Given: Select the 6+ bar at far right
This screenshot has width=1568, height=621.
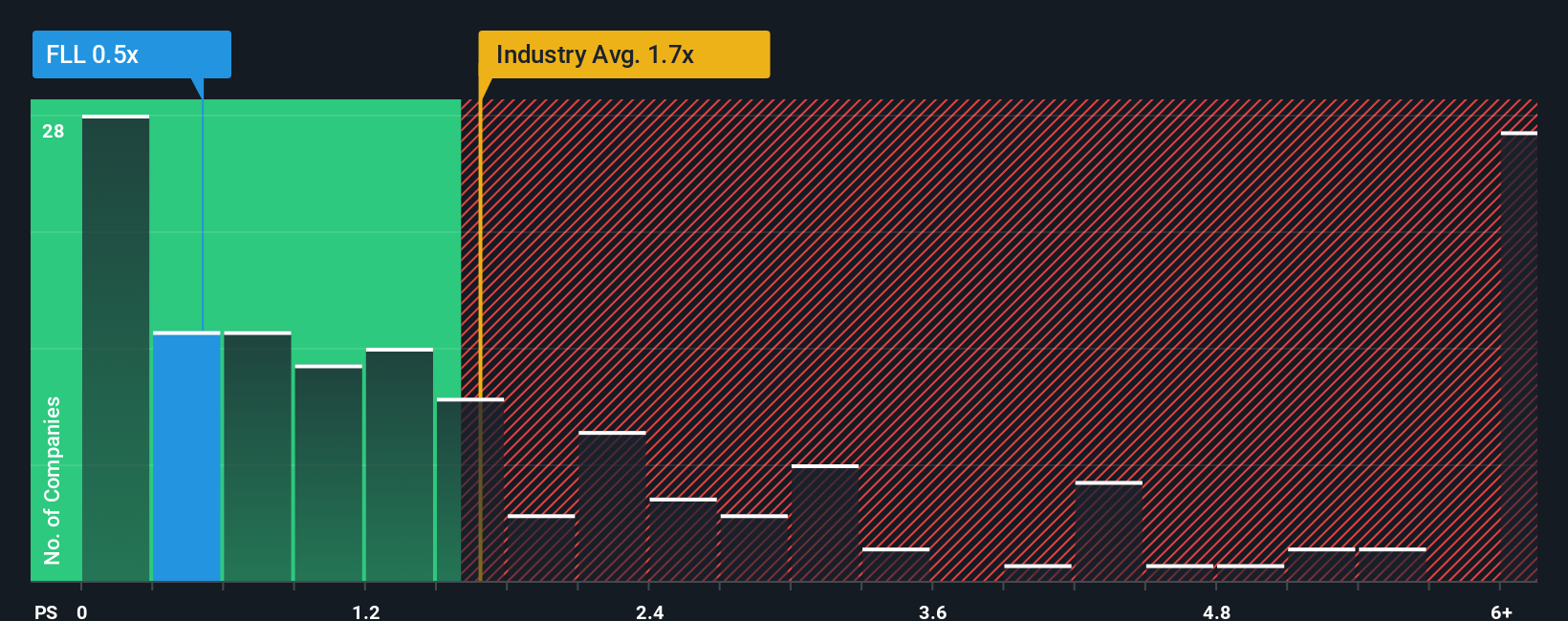Looking at the screenshot, I should coord(1518,356).
